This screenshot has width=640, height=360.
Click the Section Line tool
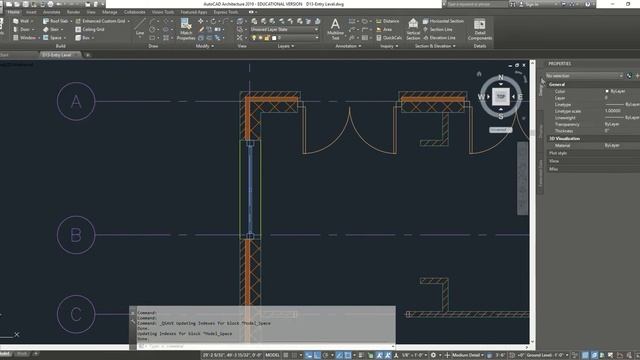[x=437, y=29]
